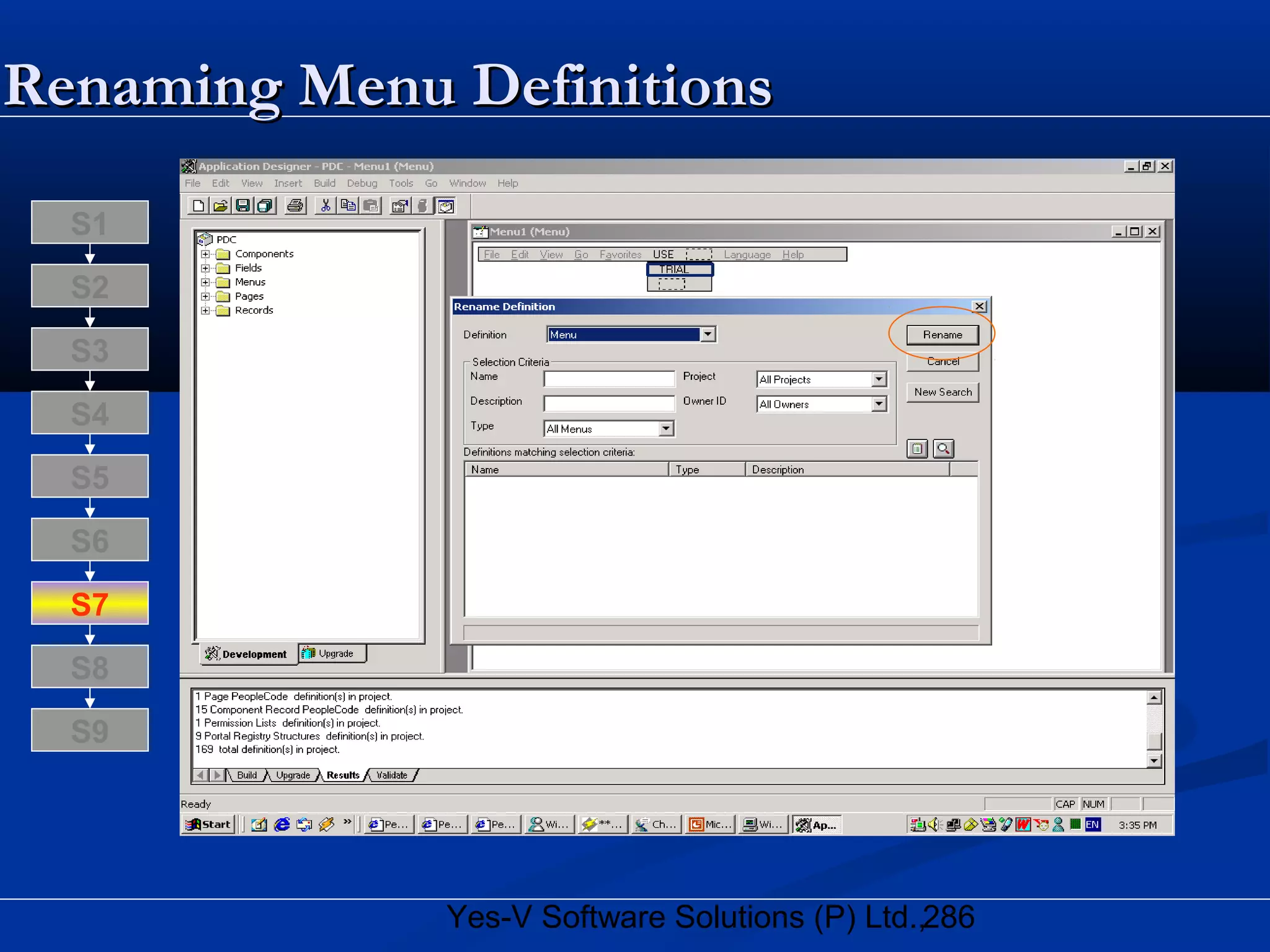
Task: Expand the Components tree node
Action: [205, 254]
